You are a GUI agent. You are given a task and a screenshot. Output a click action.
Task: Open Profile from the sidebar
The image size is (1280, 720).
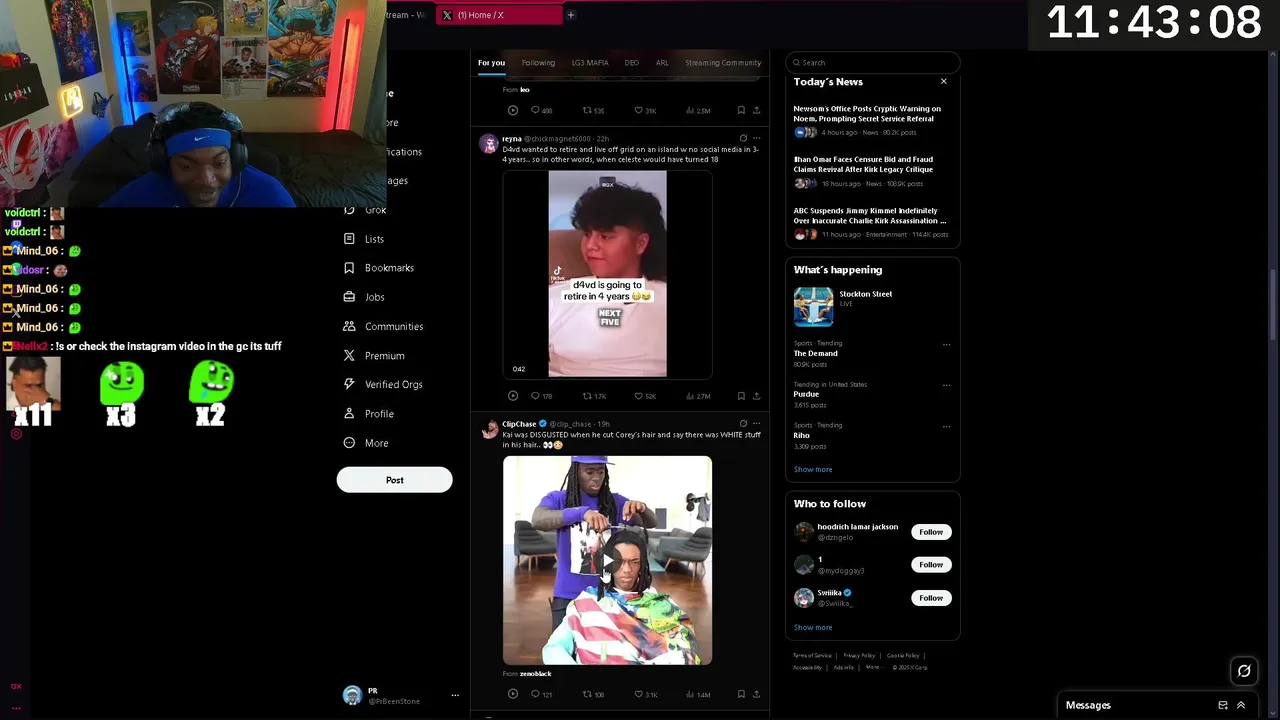[368, 414]
